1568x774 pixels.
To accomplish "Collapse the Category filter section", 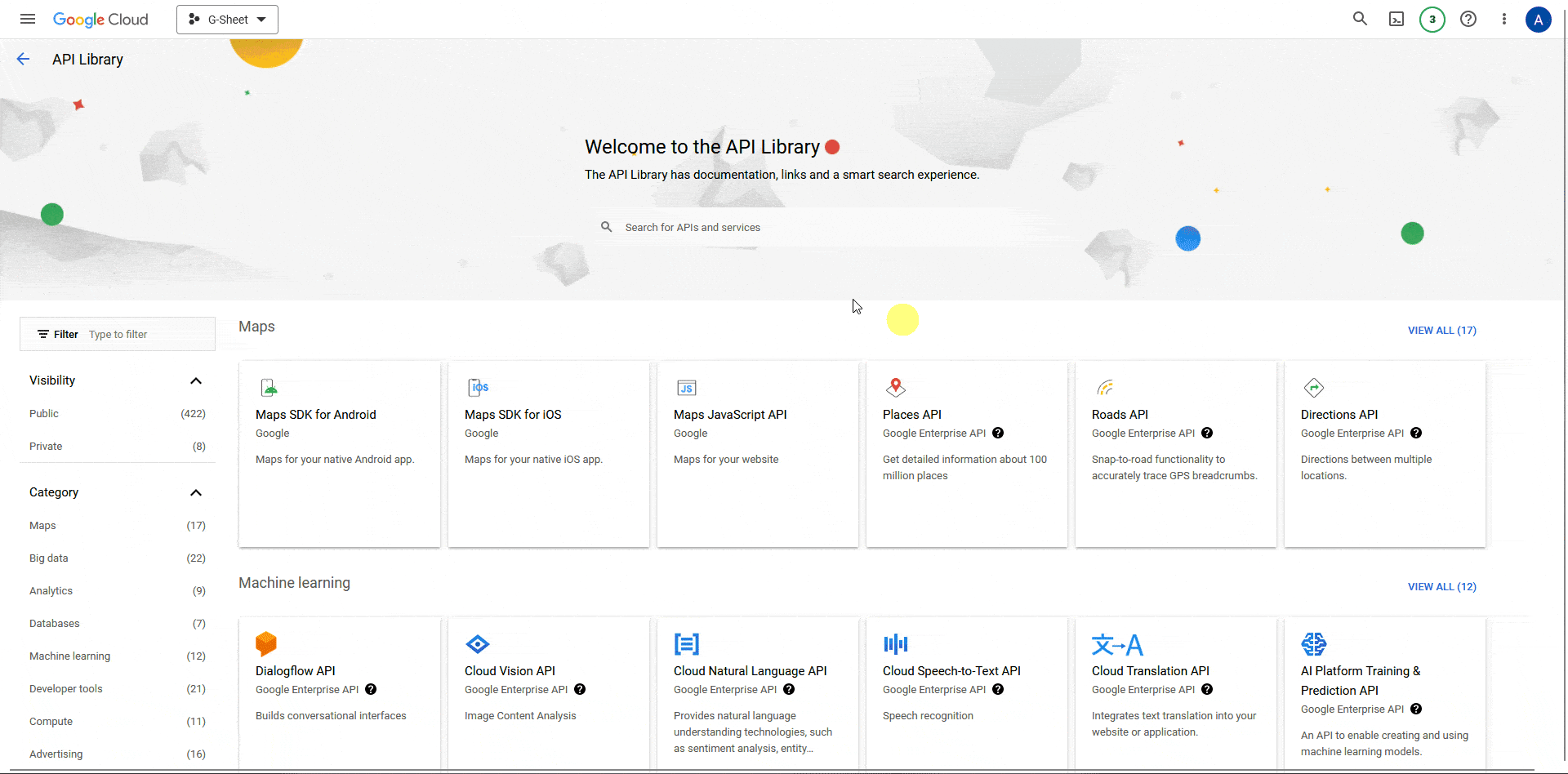I will pyautogui.click(x=196, y=492).
